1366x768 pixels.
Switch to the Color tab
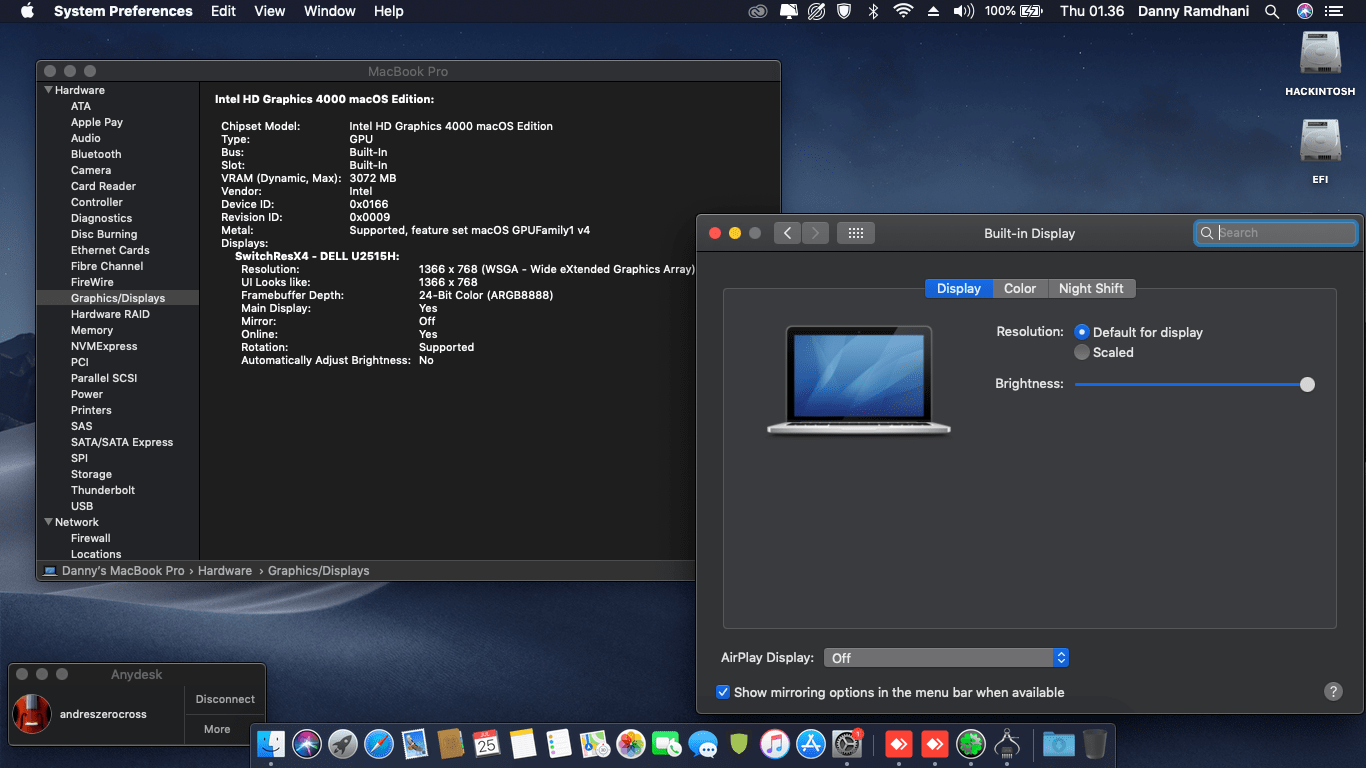1020,288
